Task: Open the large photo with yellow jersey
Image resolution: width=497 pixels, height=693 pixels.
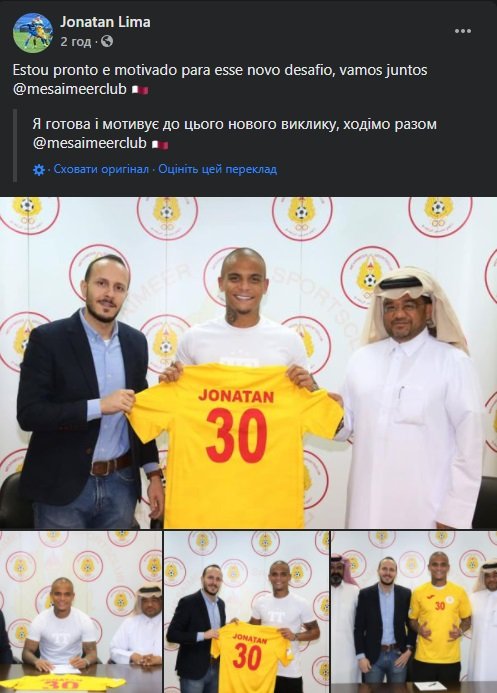Action: pos(248,363)
